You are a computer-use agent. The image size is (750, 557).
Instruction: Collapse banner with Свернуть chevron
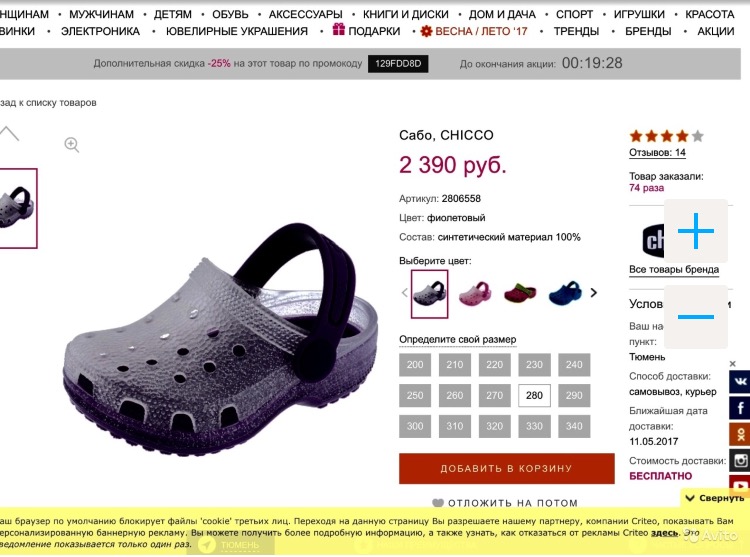coord(716,498)
